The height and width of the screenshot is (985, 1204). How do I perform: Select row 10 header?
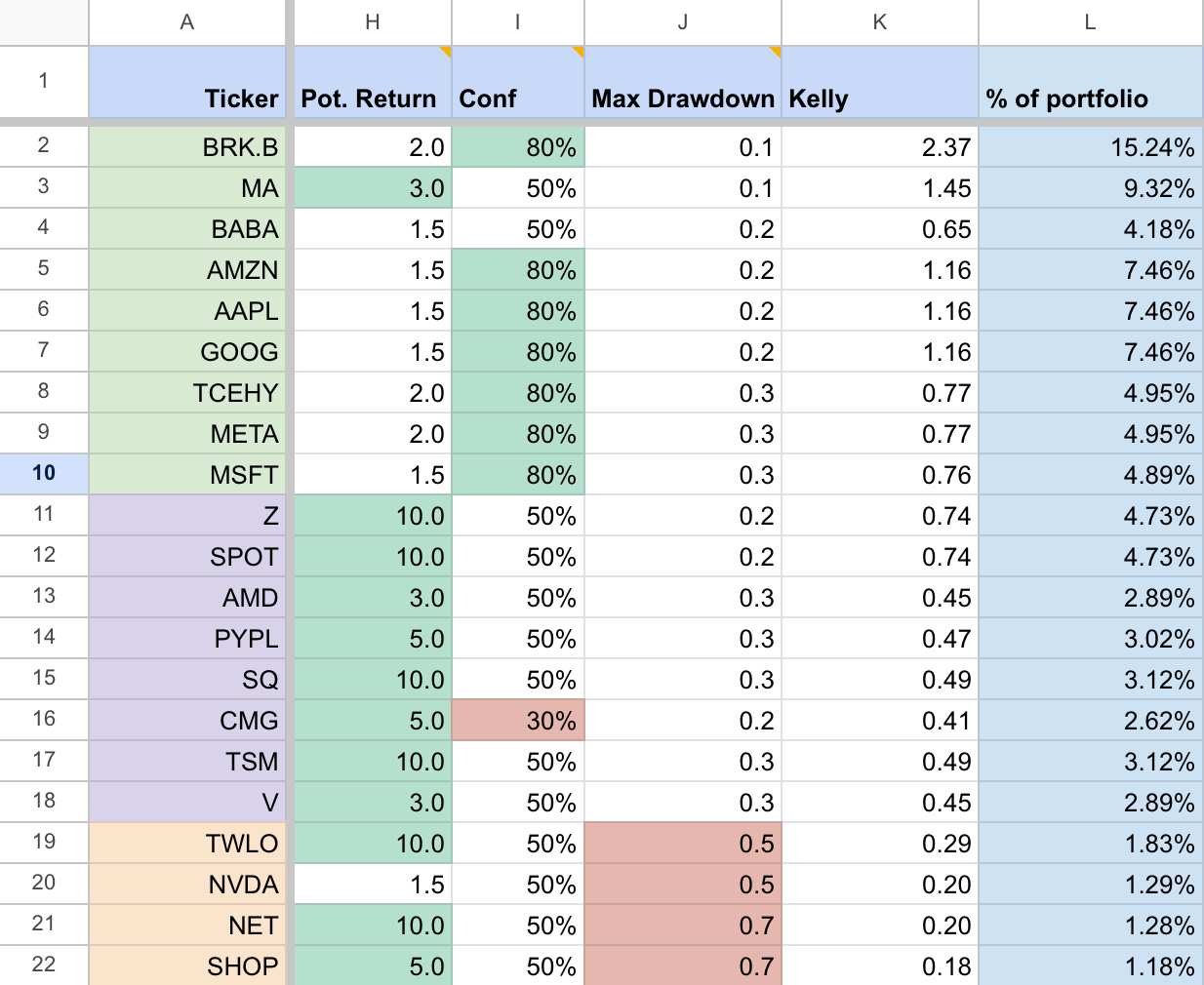(x=44, y=474)
